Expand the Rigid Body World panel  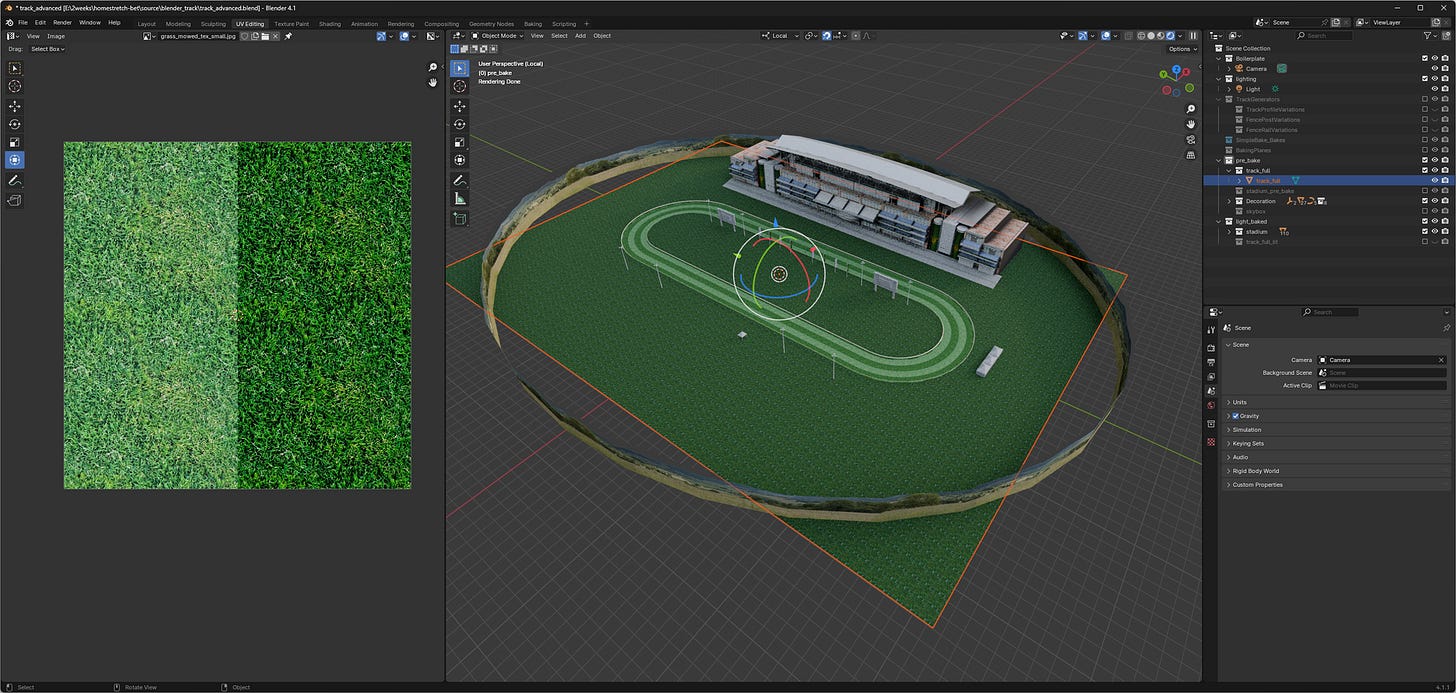(x=1255, y=471)
